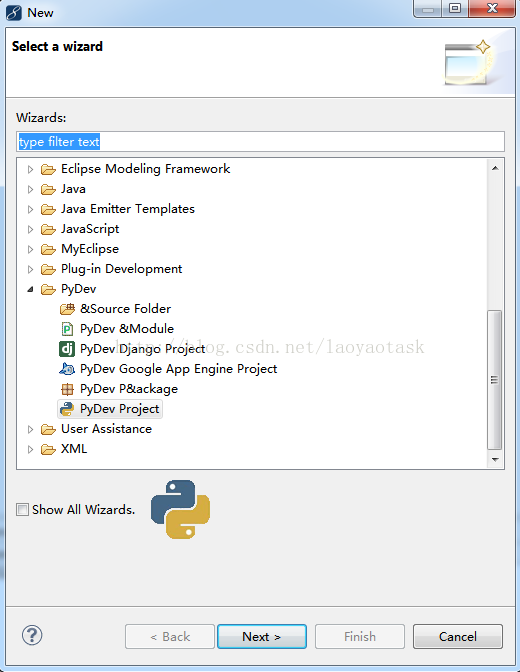
Task: Click the Eclipse Modeling Framework folder icon
Action: pyautogui.click(x=48, y=170)
